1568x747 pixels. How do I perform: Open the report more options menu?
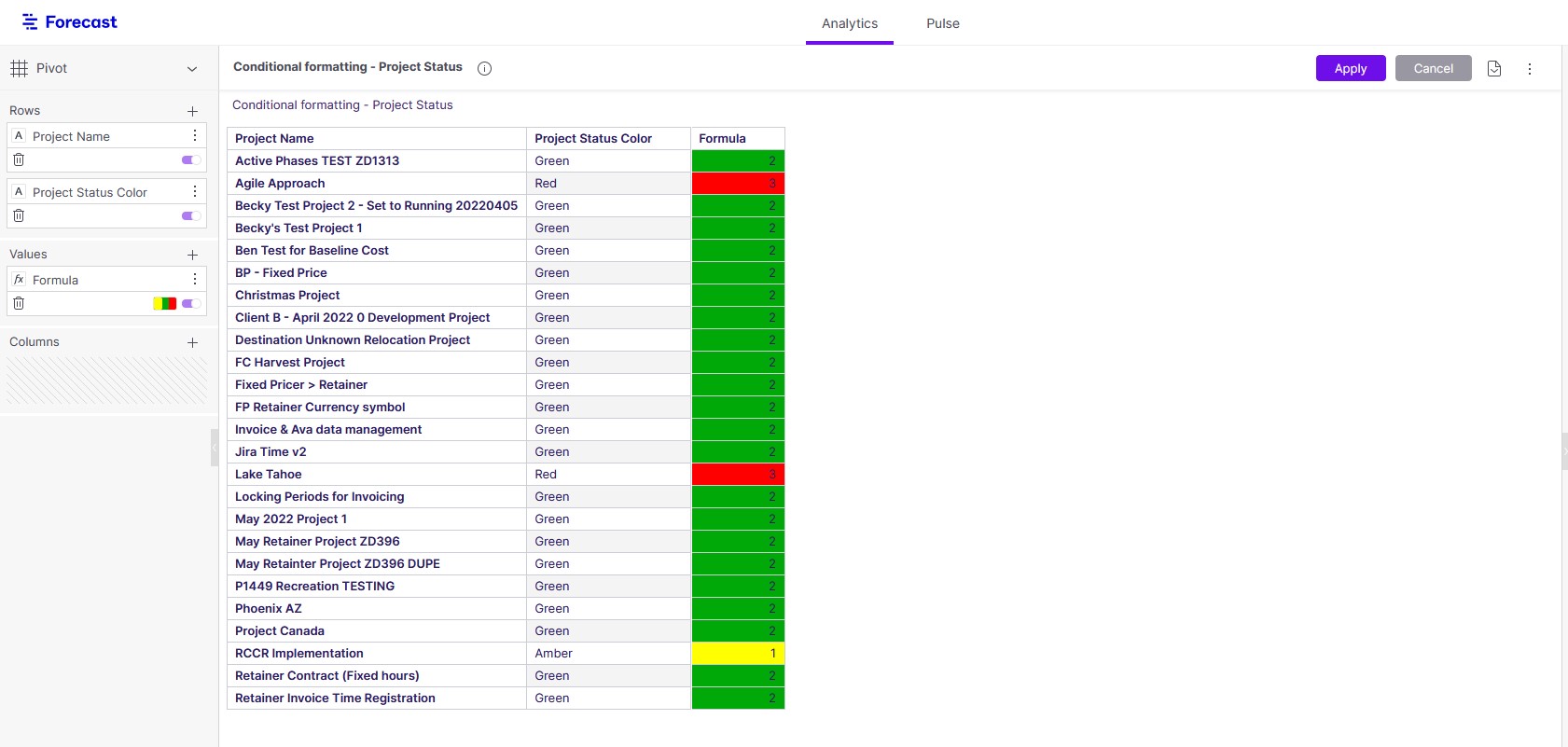point(1530,68)
